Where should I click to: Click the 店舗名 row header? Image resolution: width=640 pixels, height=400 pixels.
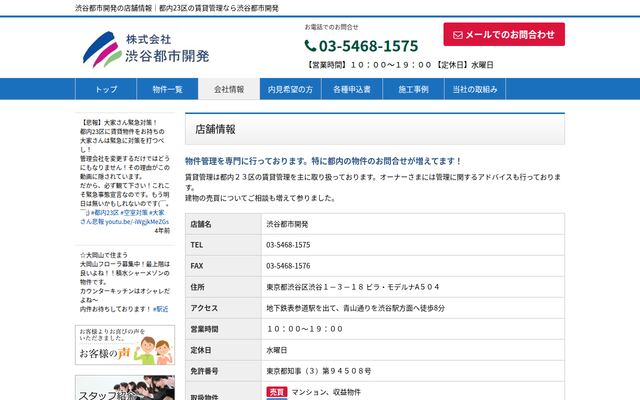click(x=223, y=224)
